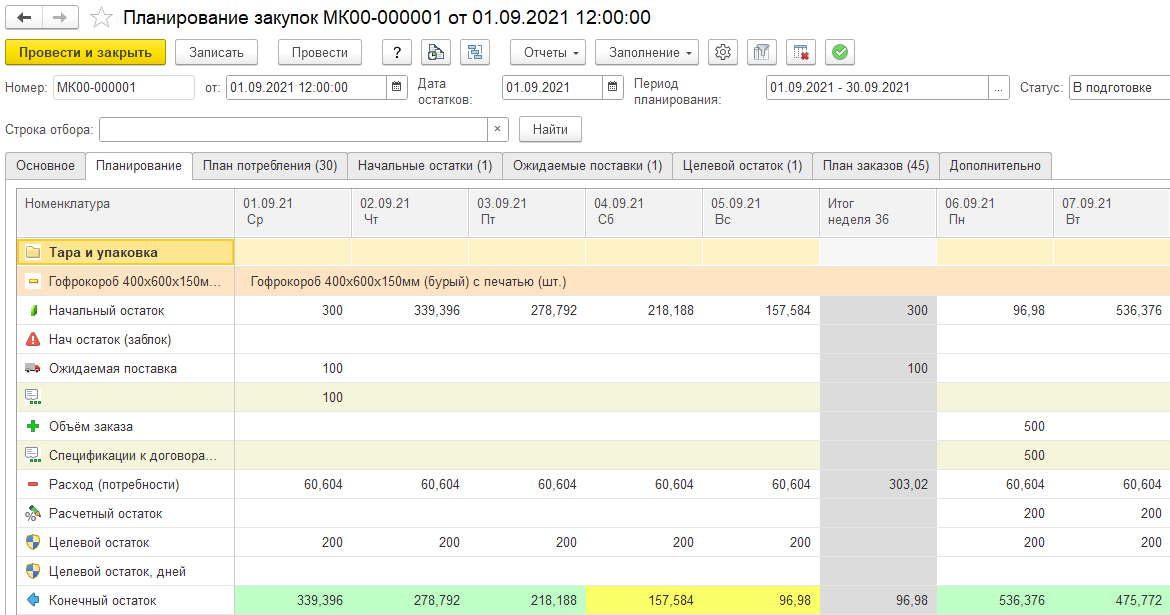Viewport: 1170px width, 615px height.
Task: Open the План потребления (30) tab
Action: [270, 166]
